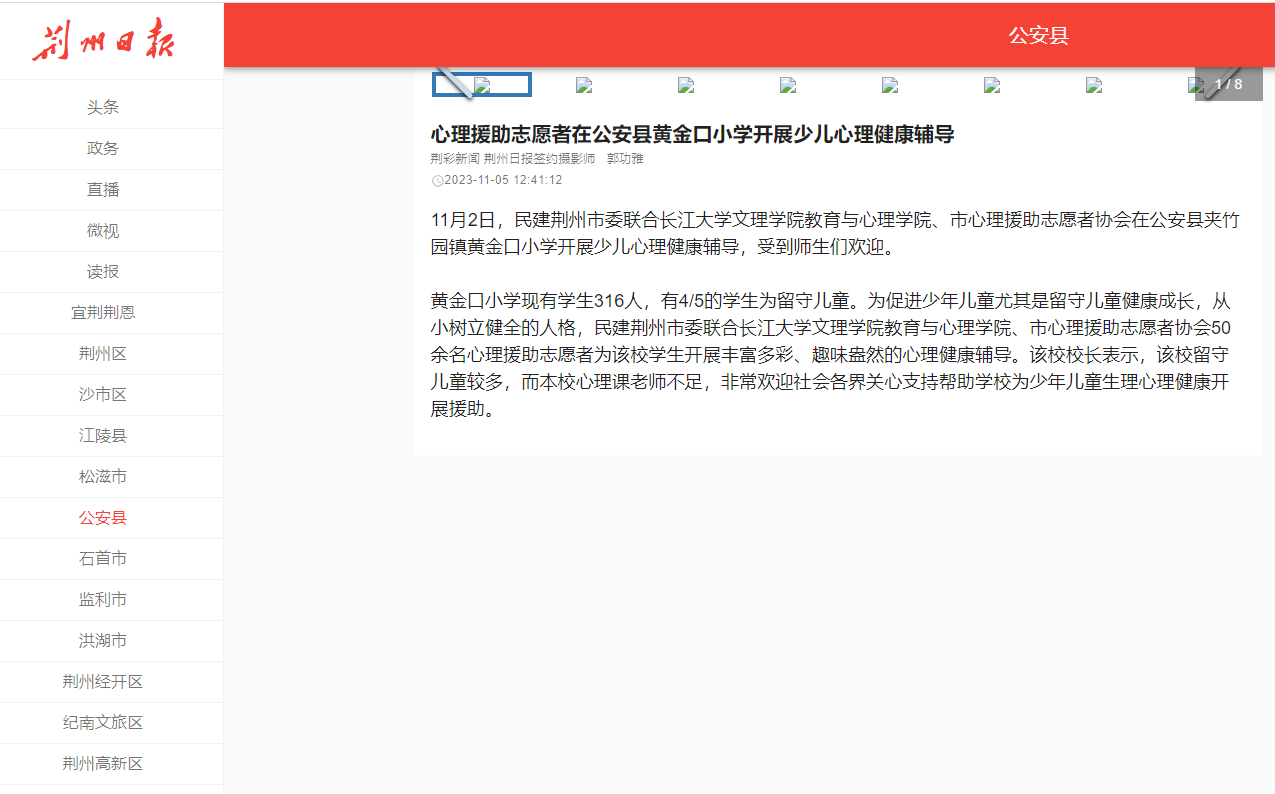Open 松滋市 regional news
Viewport: 1275px width, 794px height.
pyautogui.click(x=103, y=476)
